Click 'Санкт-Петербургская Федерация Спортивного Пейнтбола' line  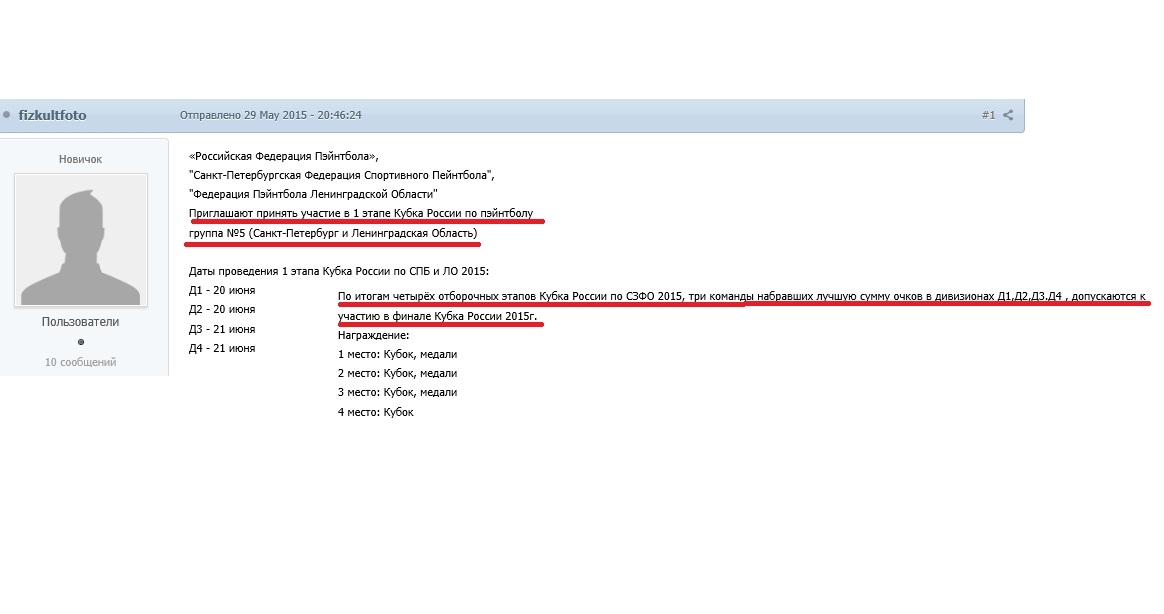341,175
